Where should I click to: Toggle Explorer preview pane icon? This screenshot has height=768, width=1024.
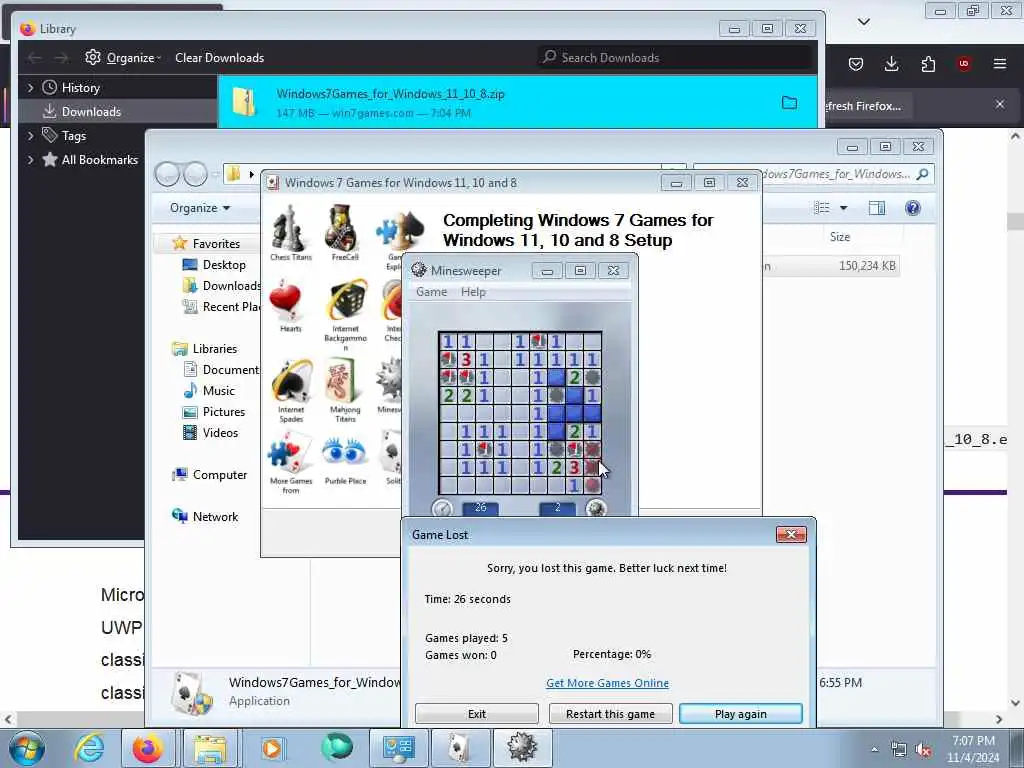click(x=876, y=208)
